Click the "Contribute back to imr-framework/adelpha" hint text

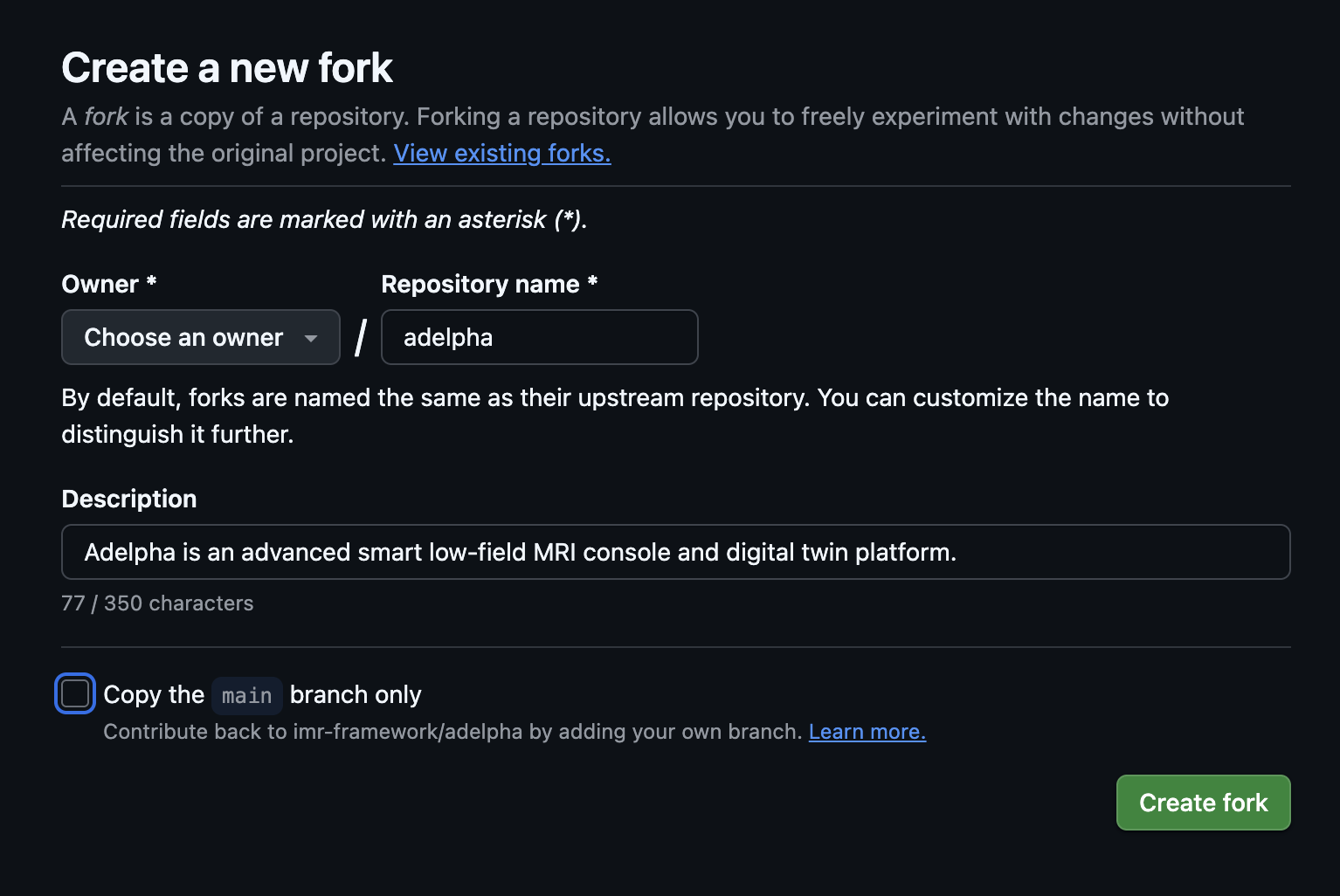(452, 732)
